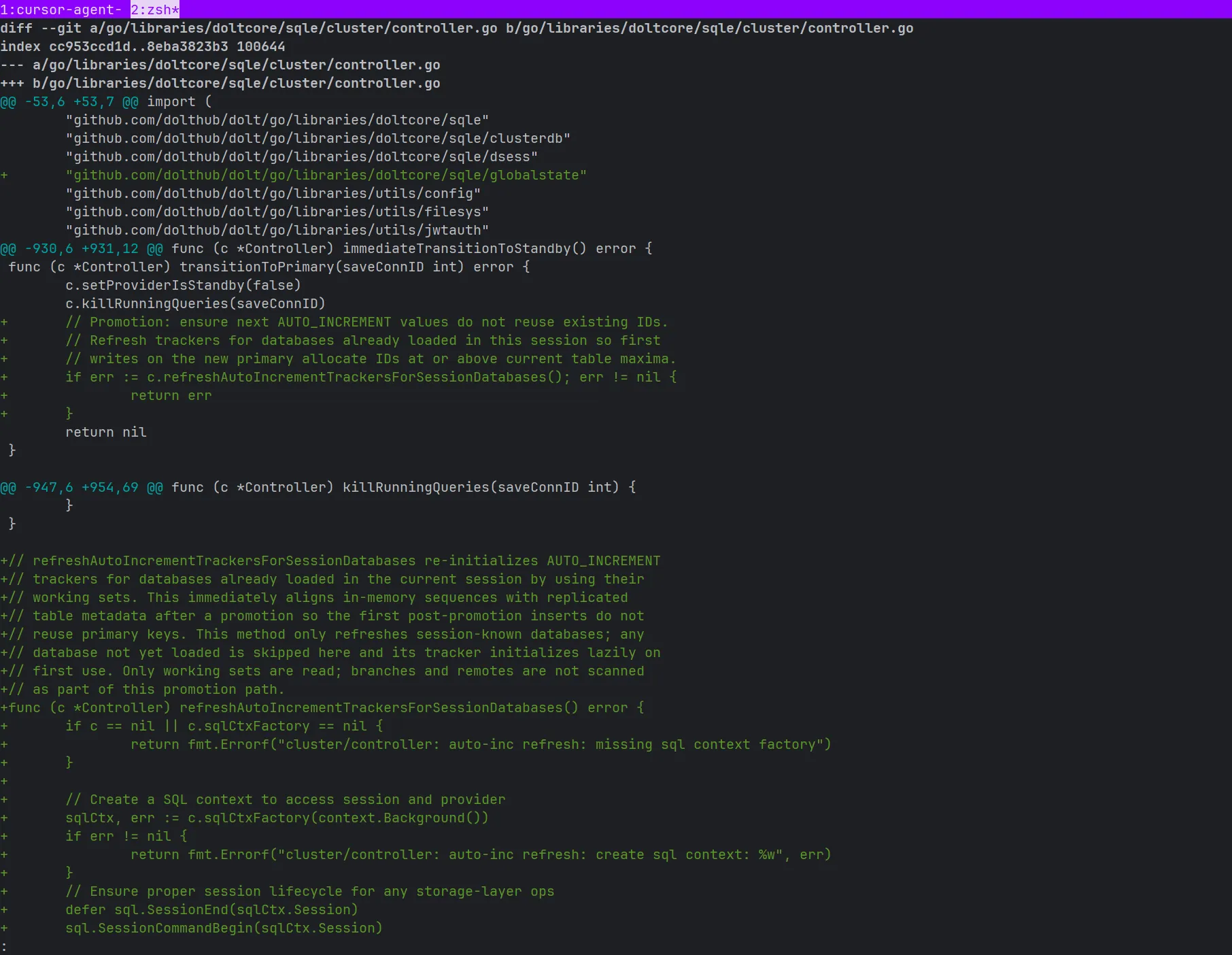Click the killRunningQueries hunk header
The image size is (1232, 955).
318,487
